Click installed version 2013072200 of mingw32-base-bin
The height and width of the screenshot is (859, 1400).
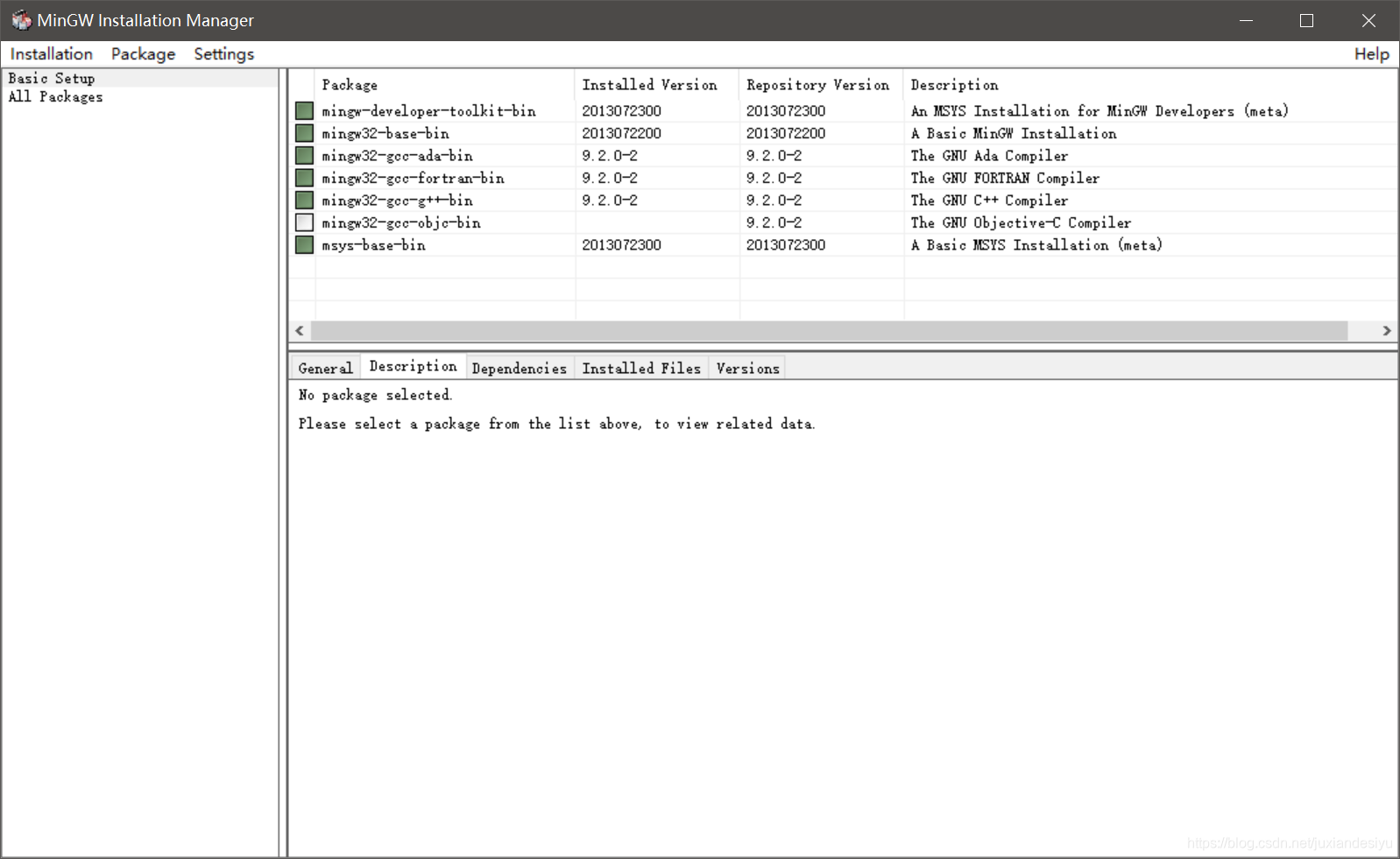coord(621,133)
